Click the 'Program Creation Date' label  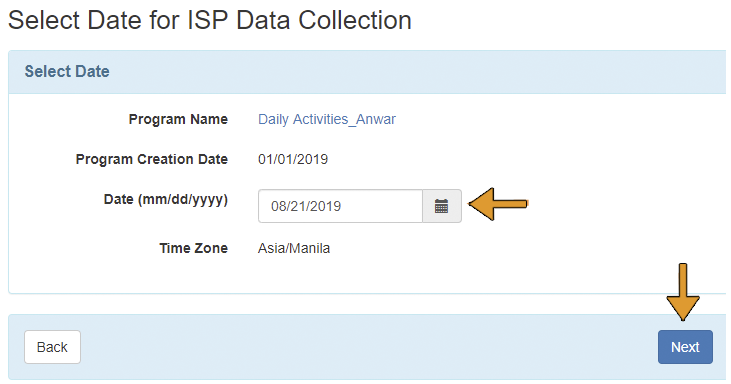coord(152,159)
